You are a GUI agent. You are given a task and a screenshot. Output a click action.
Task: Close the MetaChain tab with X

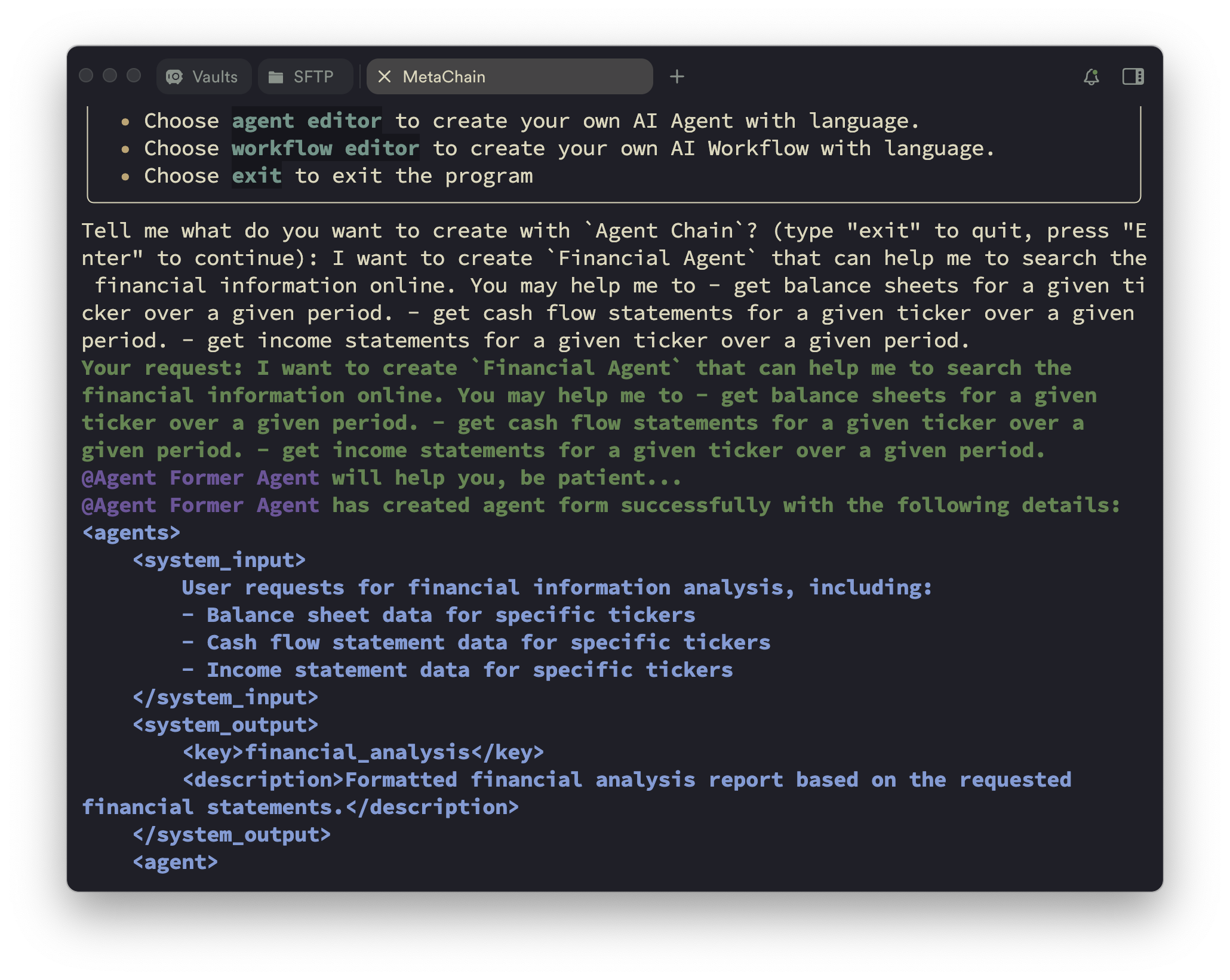tap(385, 77)
